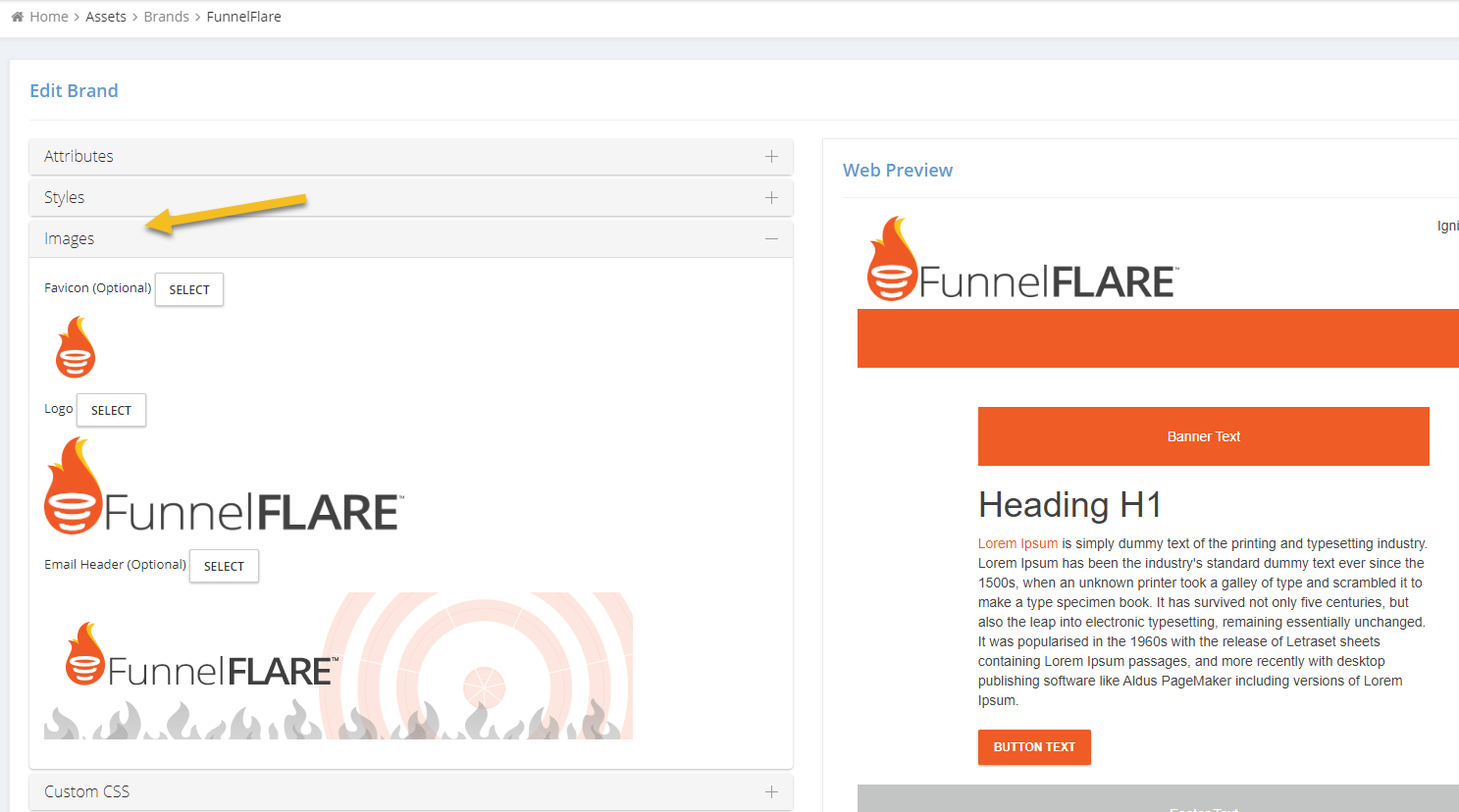Screen dimensions: 1459x812
Task: Select a Logo image
Action: [111, 410]
